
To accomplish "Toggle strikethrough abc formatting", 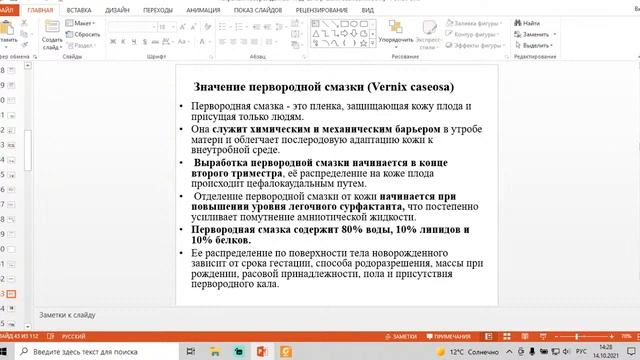I will point(155,42).
